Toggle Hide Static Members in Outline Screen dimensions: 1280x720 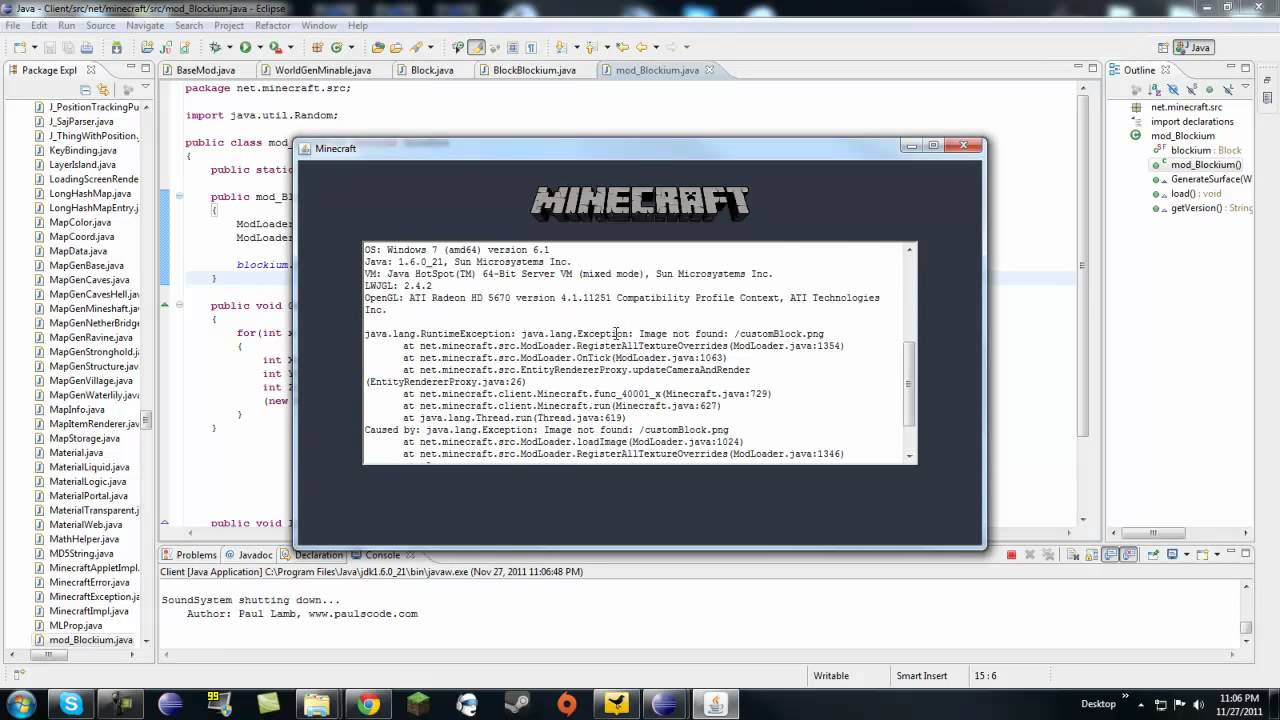(1192, 90)
